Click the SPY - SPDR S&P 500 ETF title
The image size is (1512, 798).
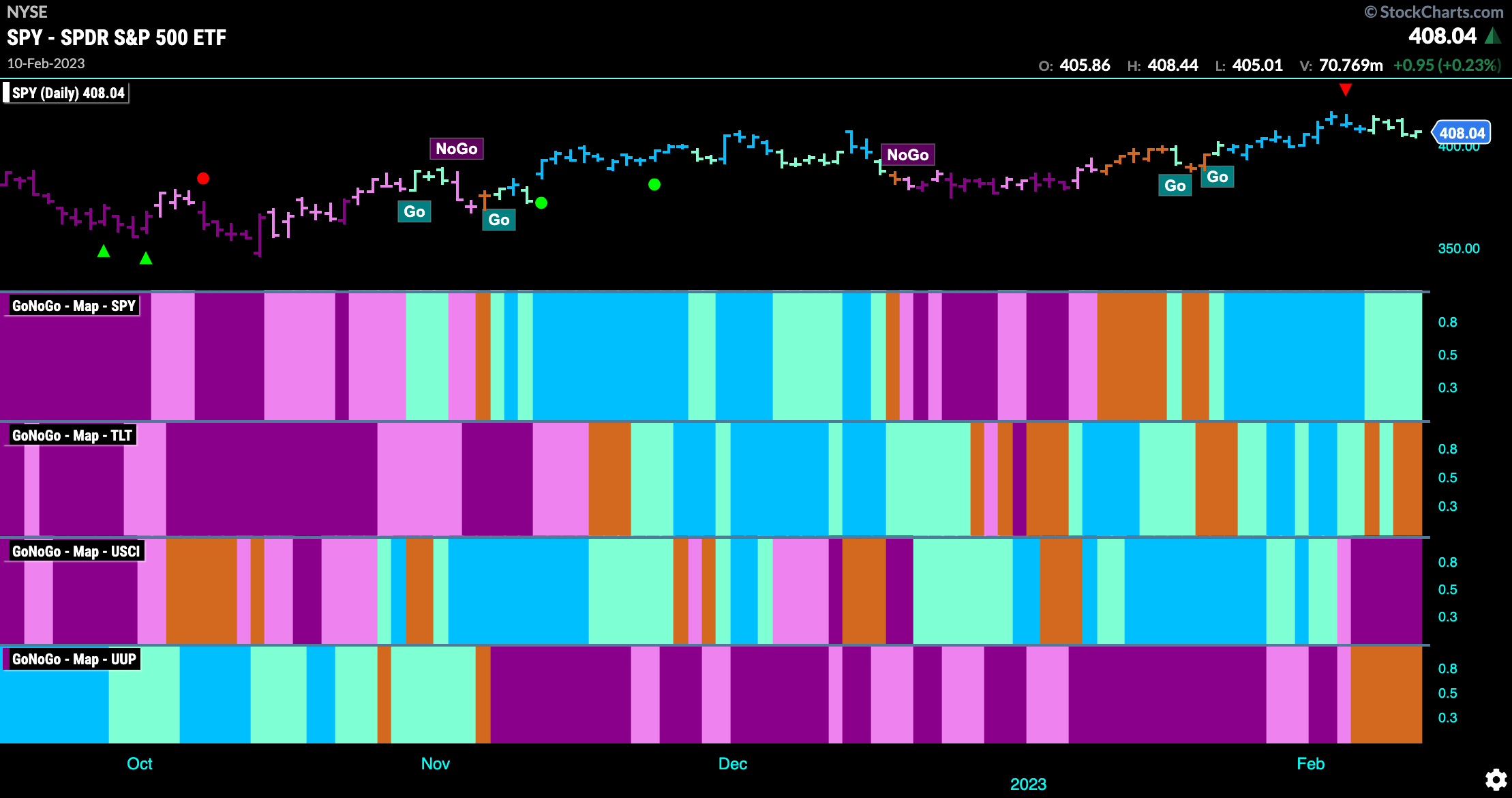(x=117, y=38)
